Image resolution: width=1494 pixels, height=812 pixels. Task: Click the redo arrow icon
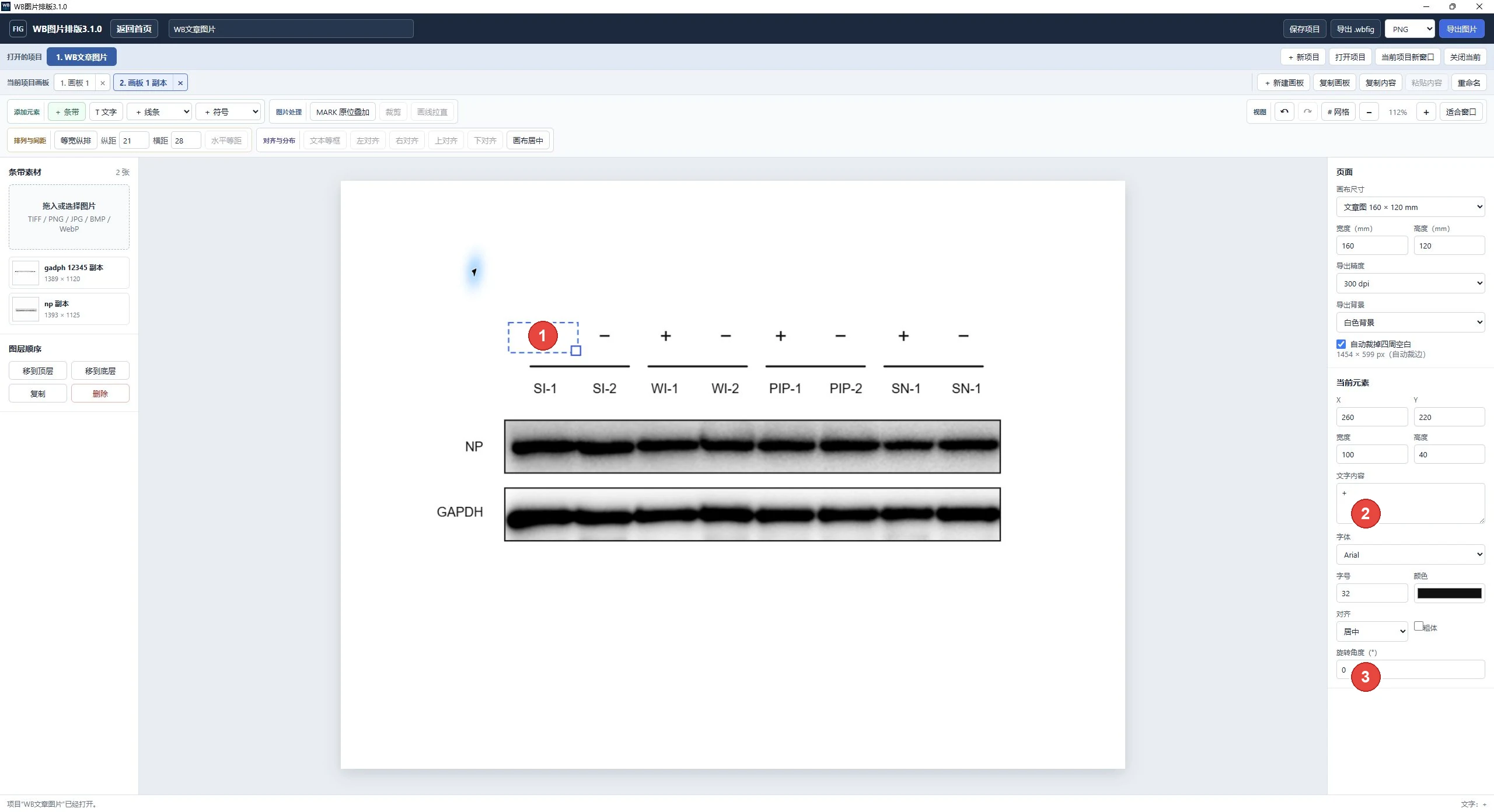click(x=1308, y=111)
